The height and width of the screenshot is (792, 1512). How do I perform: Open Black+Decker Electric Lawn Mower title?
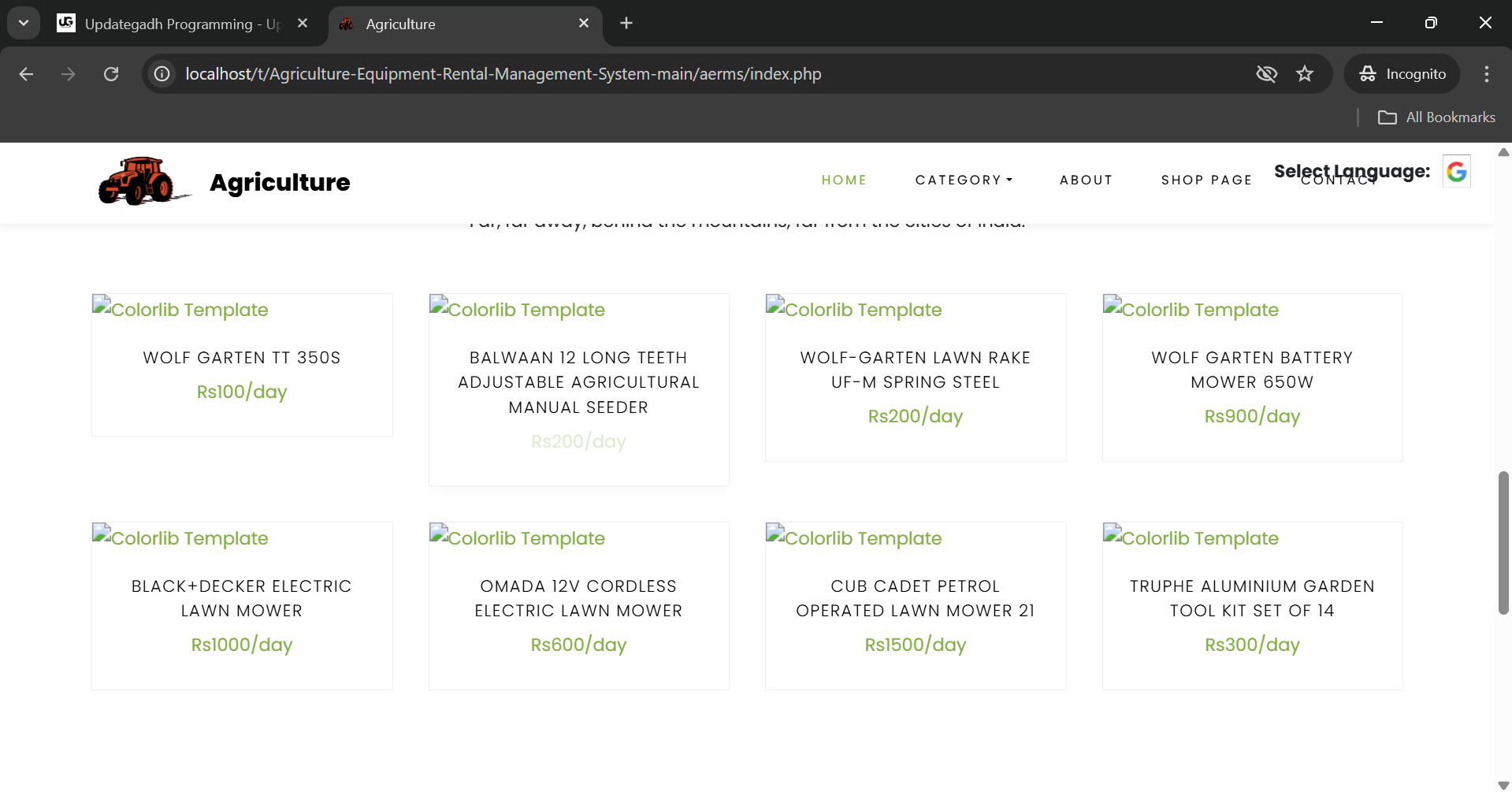242,598
